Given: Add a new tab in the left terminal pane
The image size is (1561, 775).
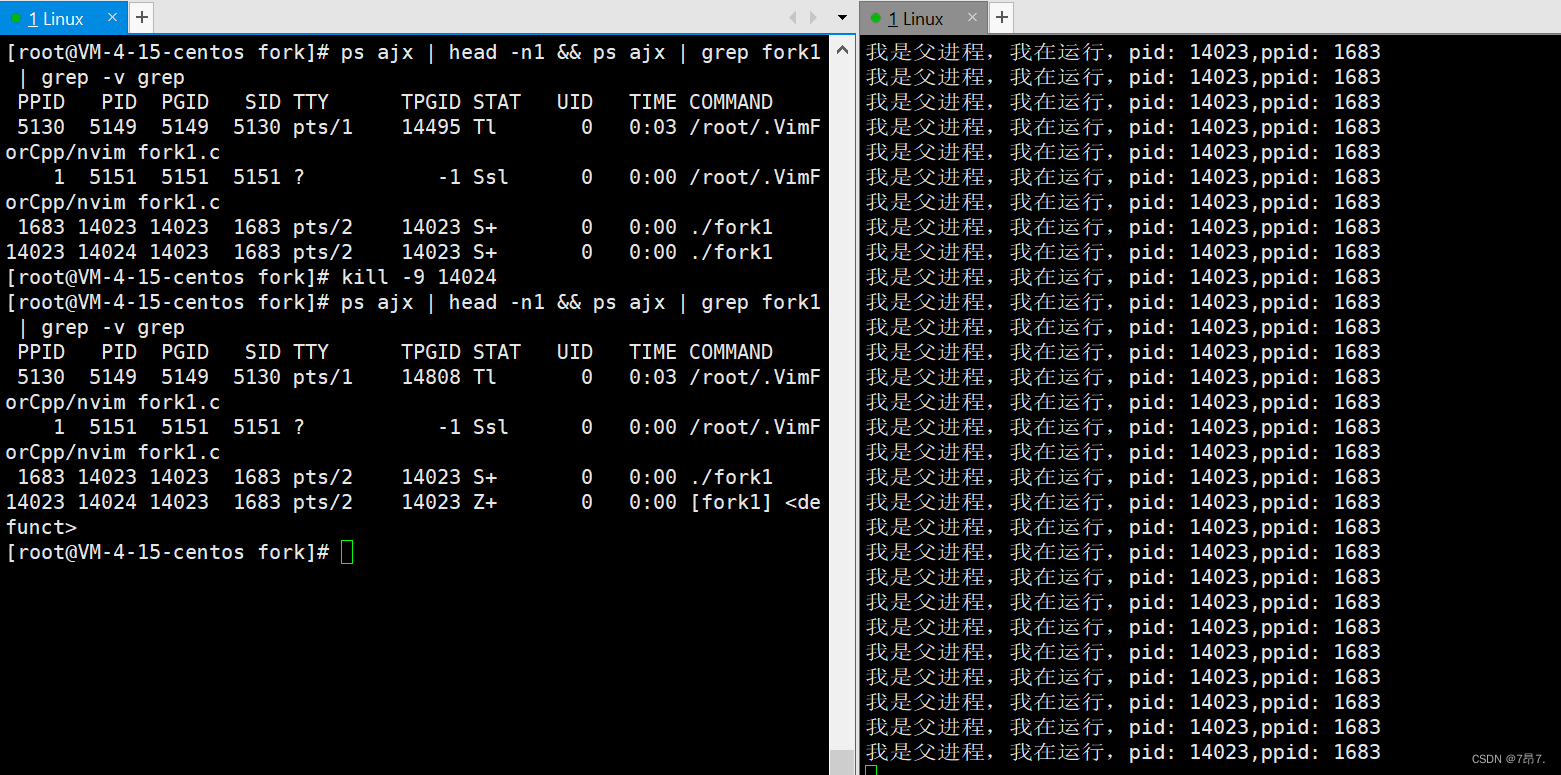Looking at the screenshot, I should [142, 17].
